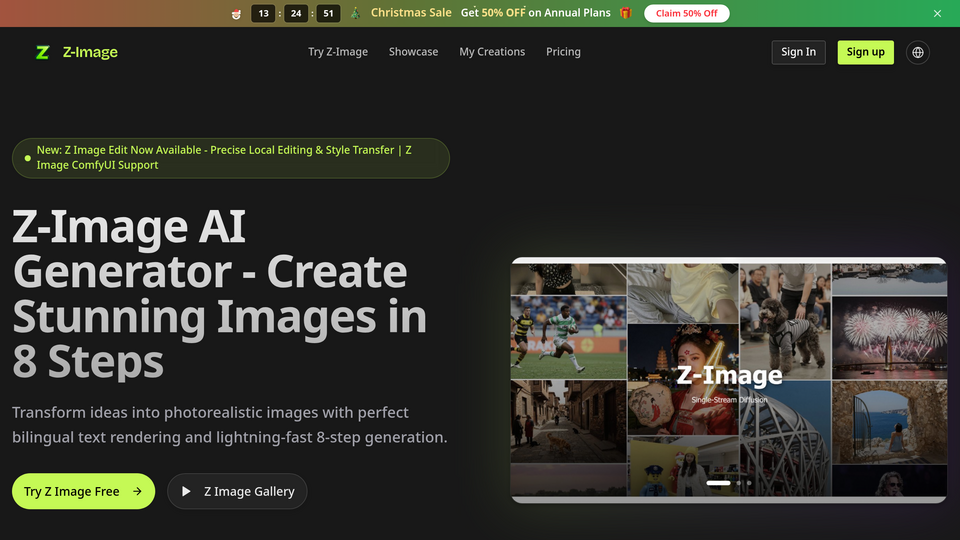Click the Christmas tree icon in banner
The width and height of the screenshot is (960, 540).
coord(355,13)
